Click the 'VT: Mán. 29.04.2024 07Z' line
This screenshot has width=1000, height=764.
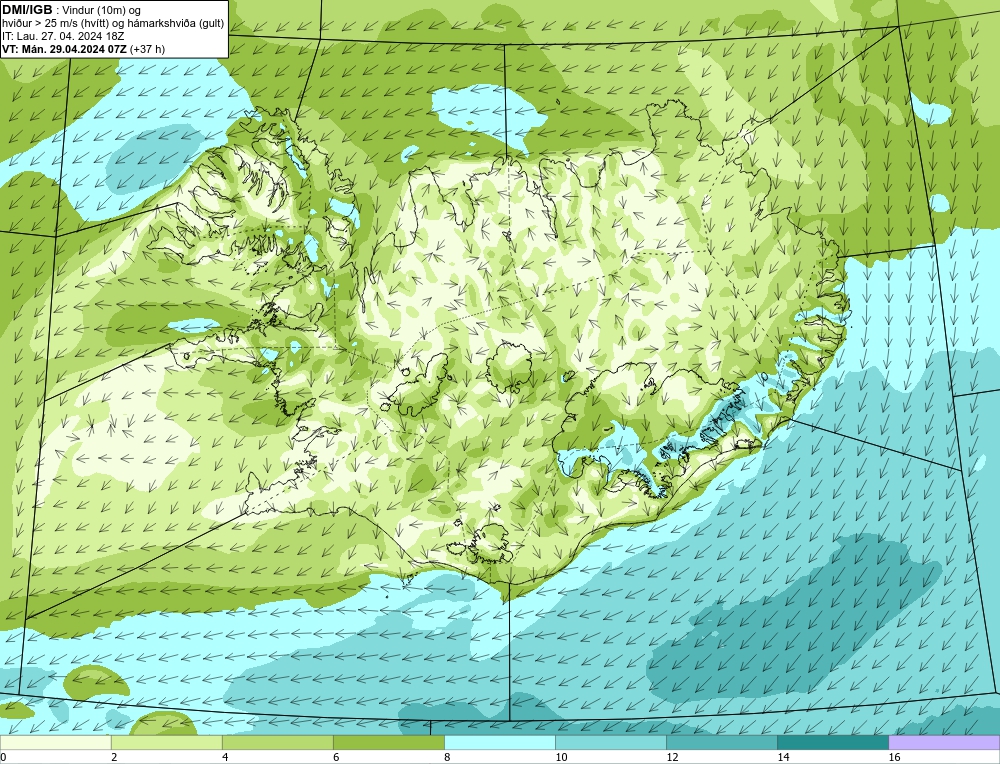(x=83, y=48)
